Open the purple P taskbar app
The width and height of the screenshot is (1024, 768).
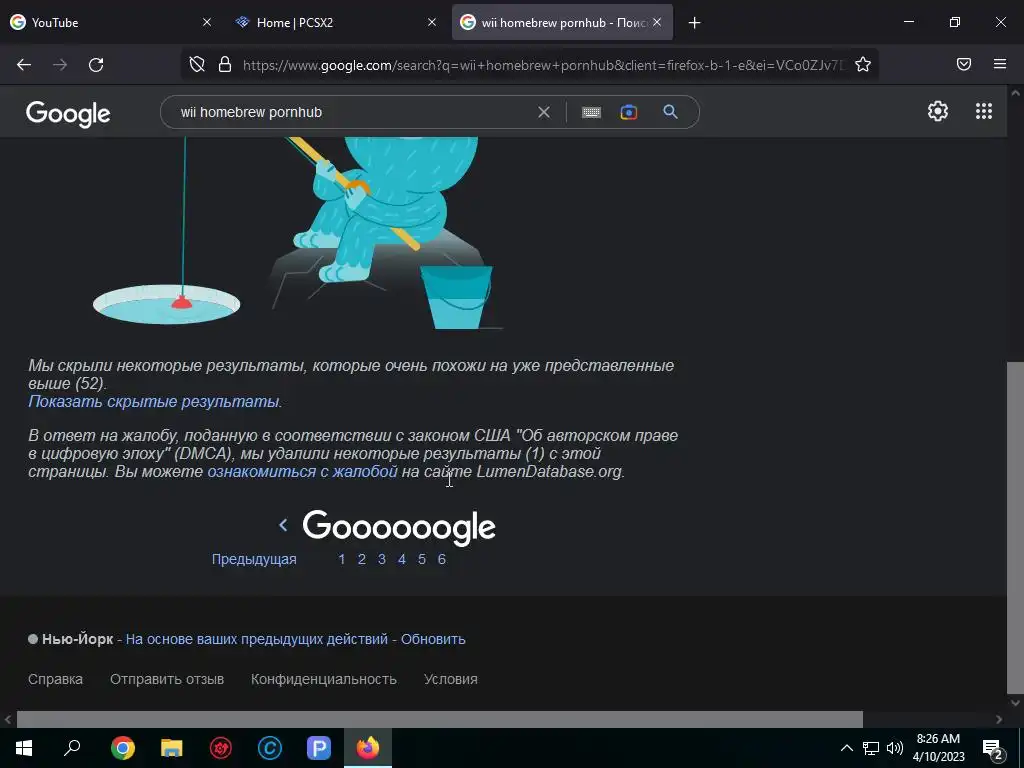[x=319, y=748]
